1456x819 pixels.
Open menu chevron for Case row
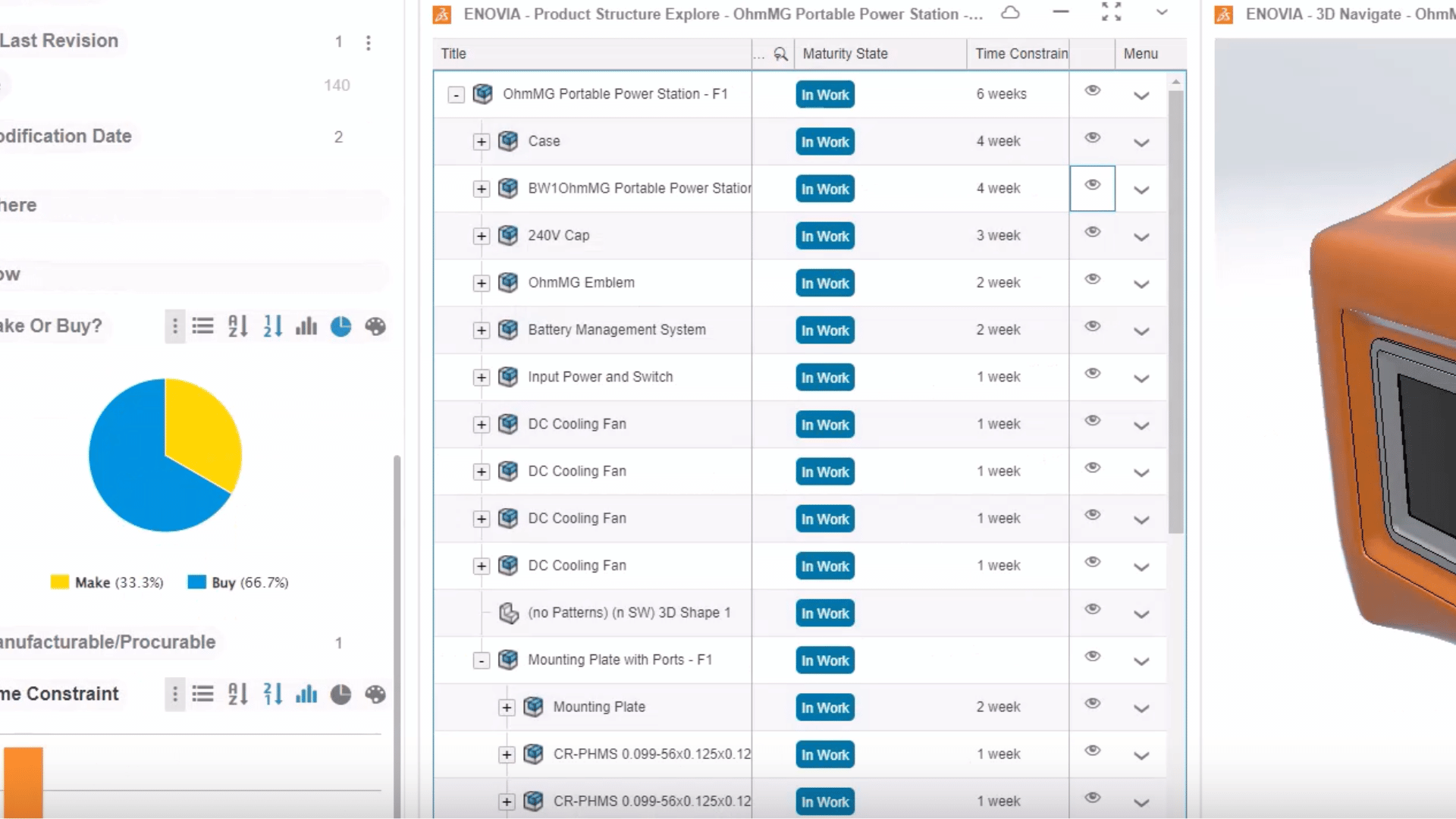coord(1141,143)
